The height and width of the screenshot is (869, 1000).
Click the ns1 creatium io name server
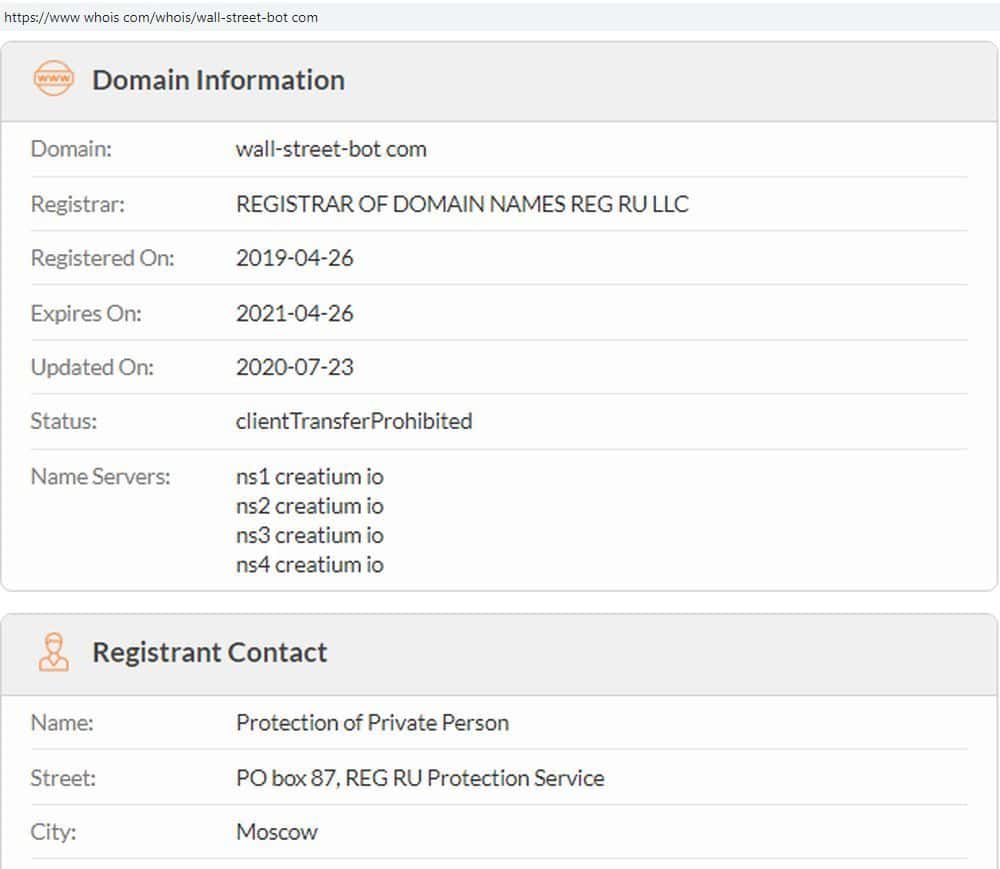pos(309,476)
